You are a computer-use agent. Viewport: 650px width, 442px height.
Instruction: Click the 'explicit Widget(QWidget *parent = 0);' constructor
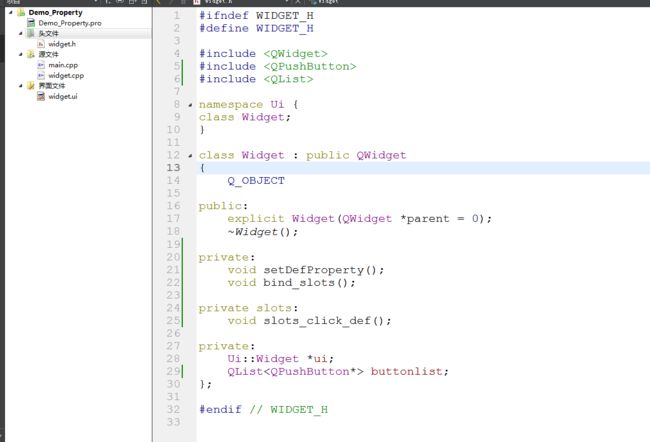(x=359, y=219)
